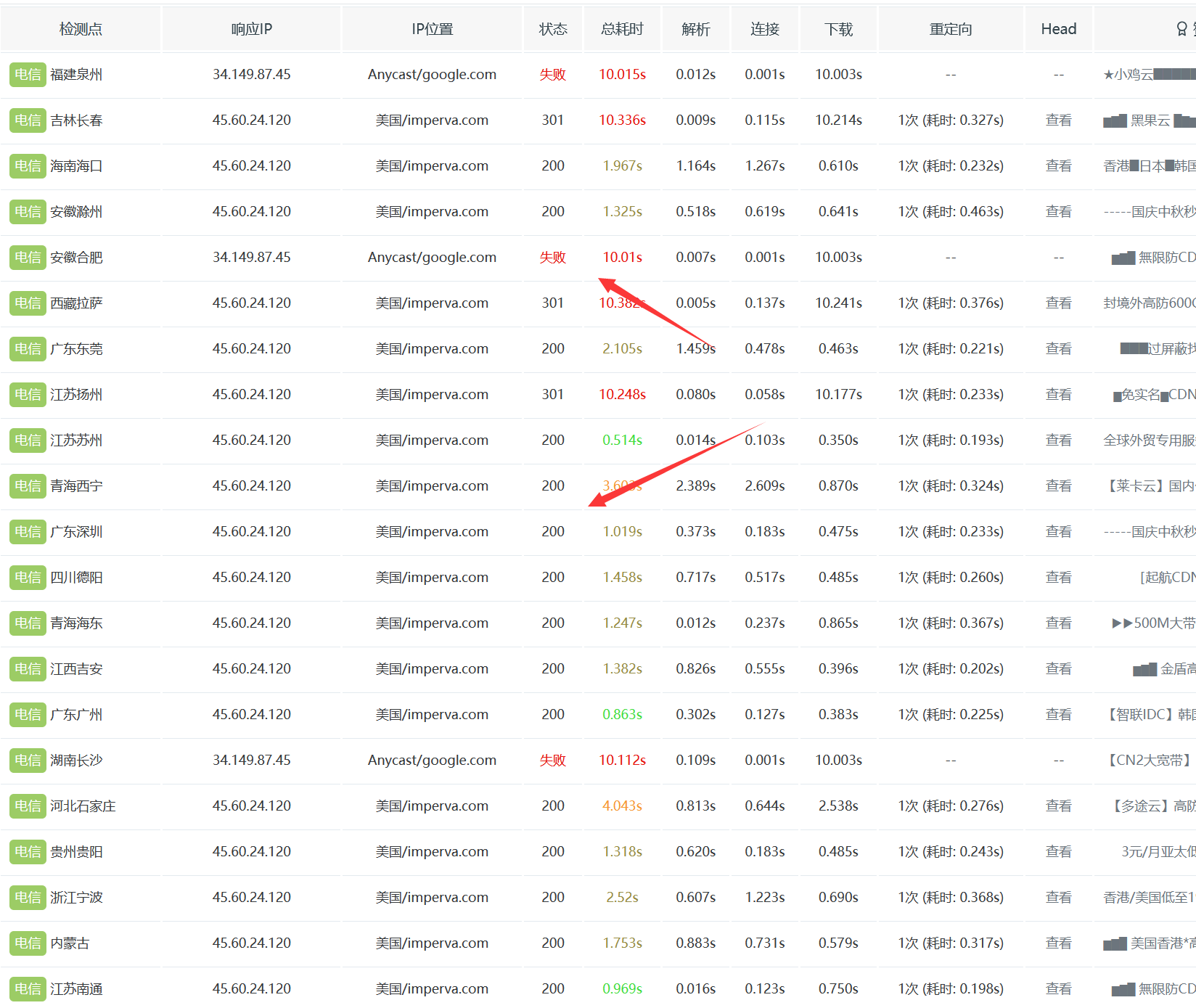1196x1008 pixels.
Task: Select the 响应IP column header
Action: coord(251,29)
